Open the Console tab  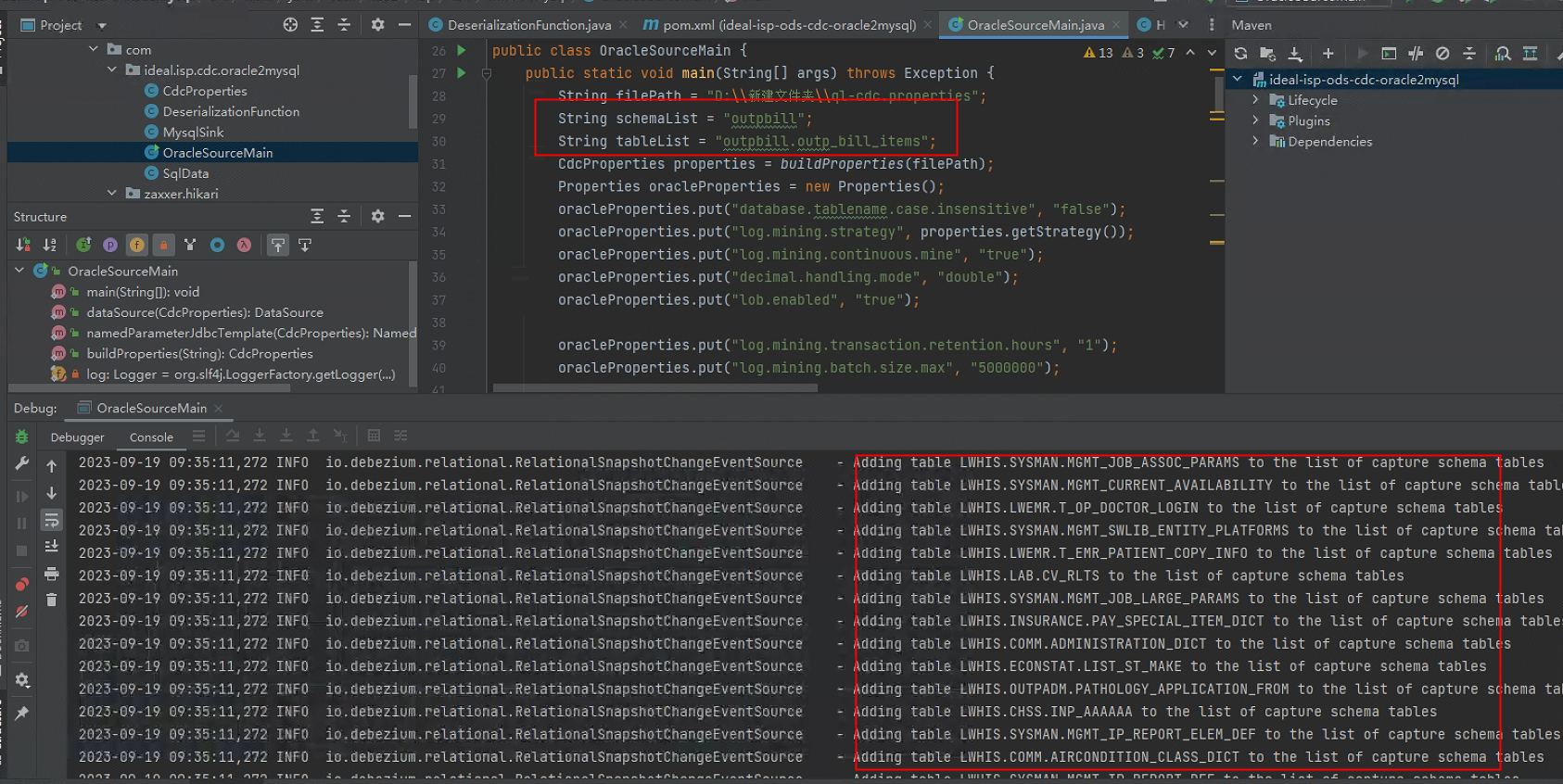coord(151,436)
